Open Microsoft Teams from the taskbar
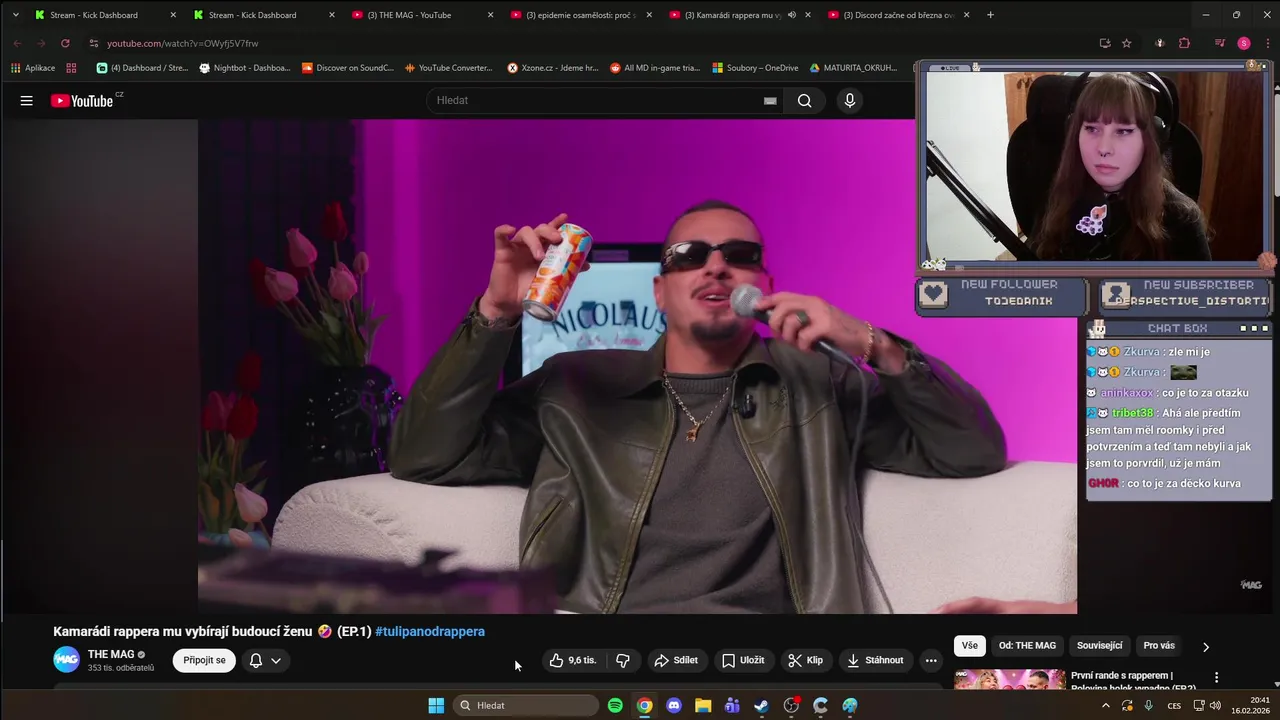Screen dimensions: 1280x720 click(732, 705)
